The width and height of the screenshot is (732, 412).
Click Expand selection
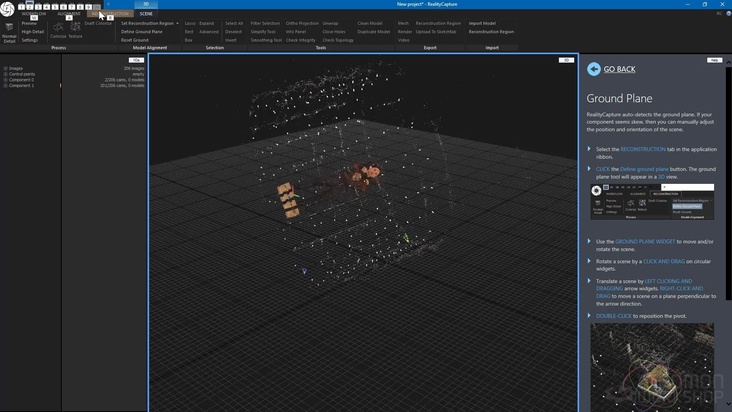206,23
